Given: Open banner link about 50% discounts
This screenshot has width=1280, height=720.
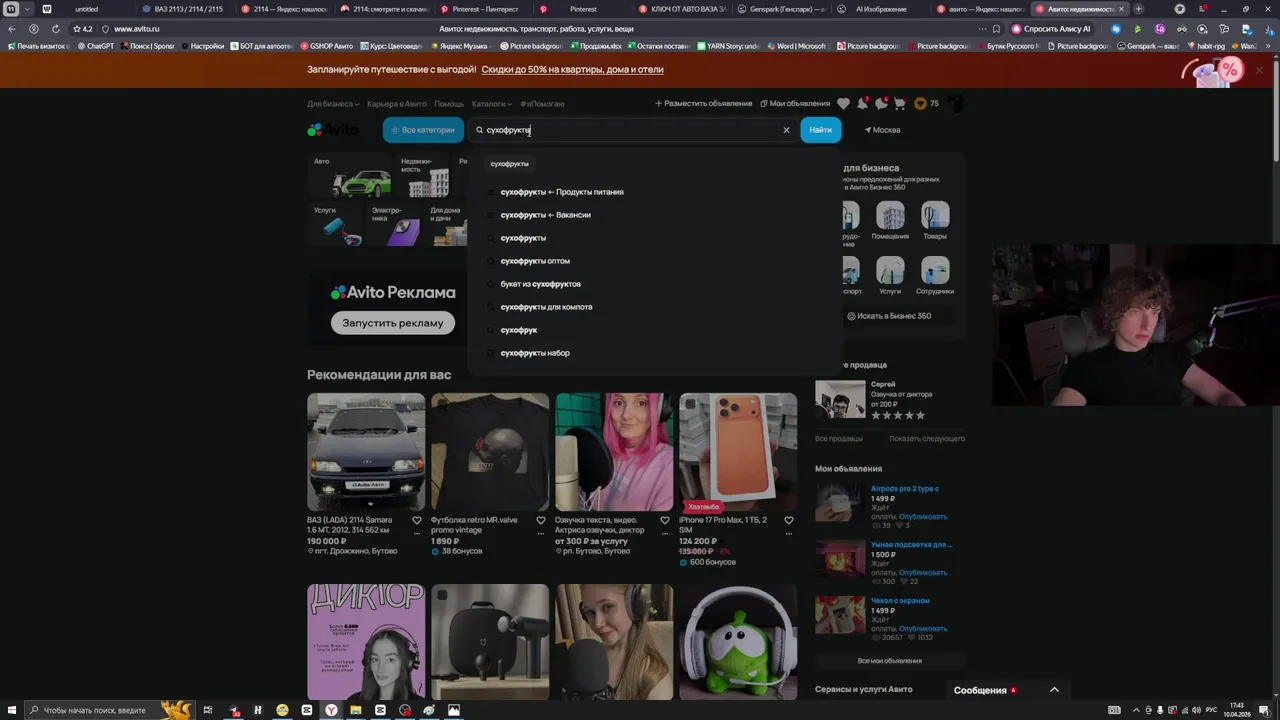Looking at the screenshot, I should coord(572,70).
